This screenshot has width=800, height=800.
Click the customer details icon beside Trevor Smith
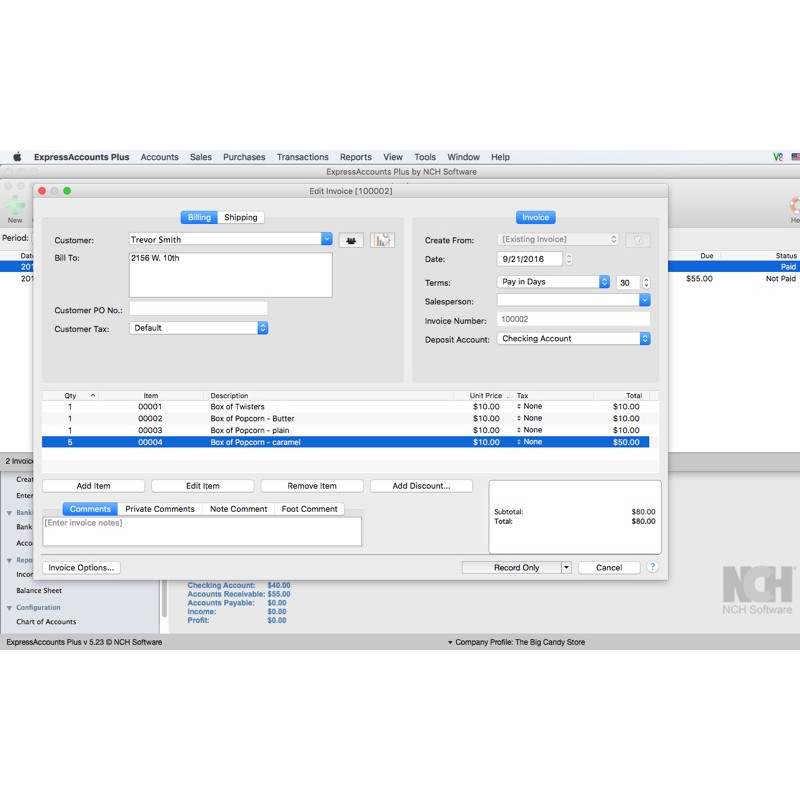coord(351,240)
